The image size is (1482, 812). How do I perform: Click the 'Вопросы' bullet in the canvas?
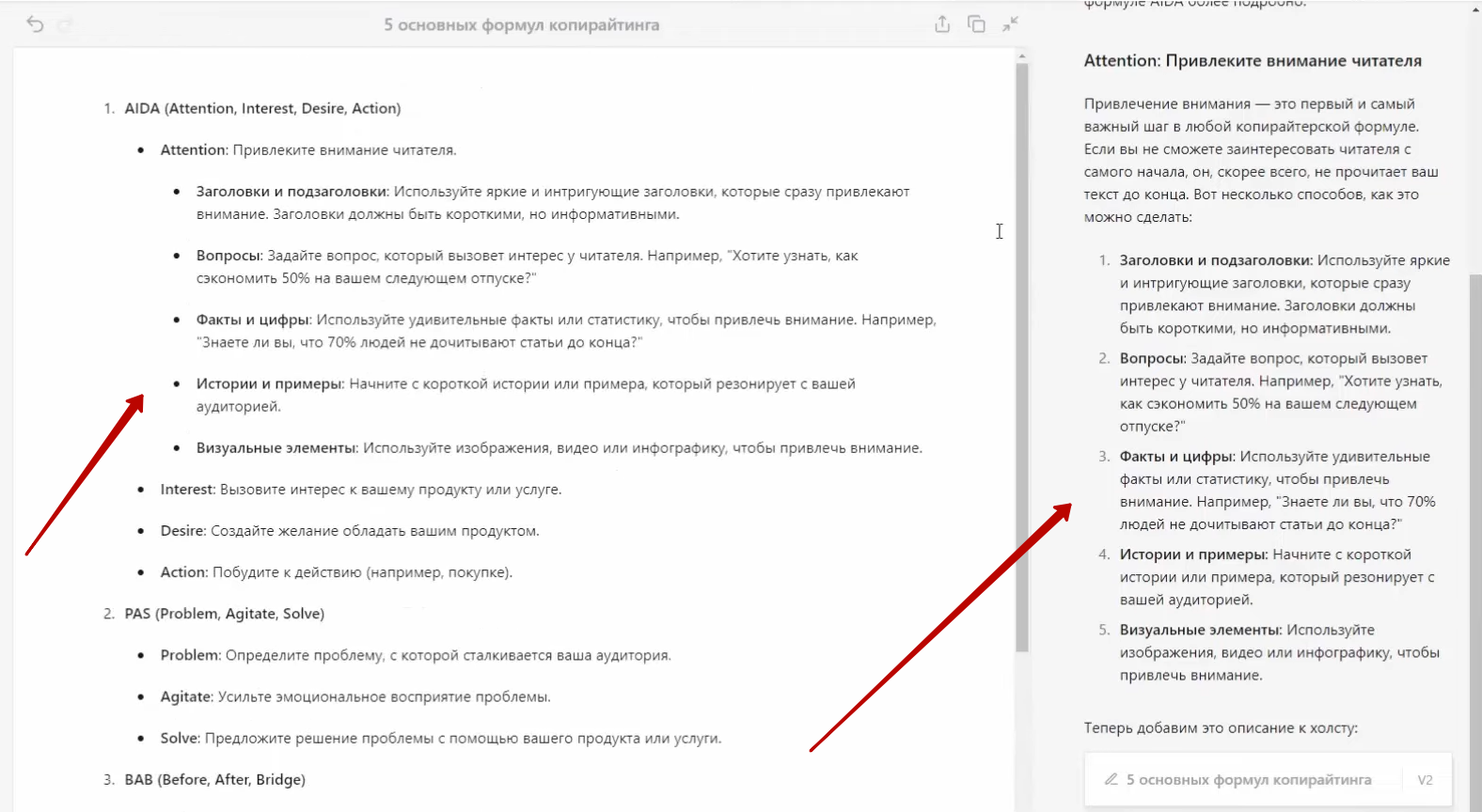(527, 266)
